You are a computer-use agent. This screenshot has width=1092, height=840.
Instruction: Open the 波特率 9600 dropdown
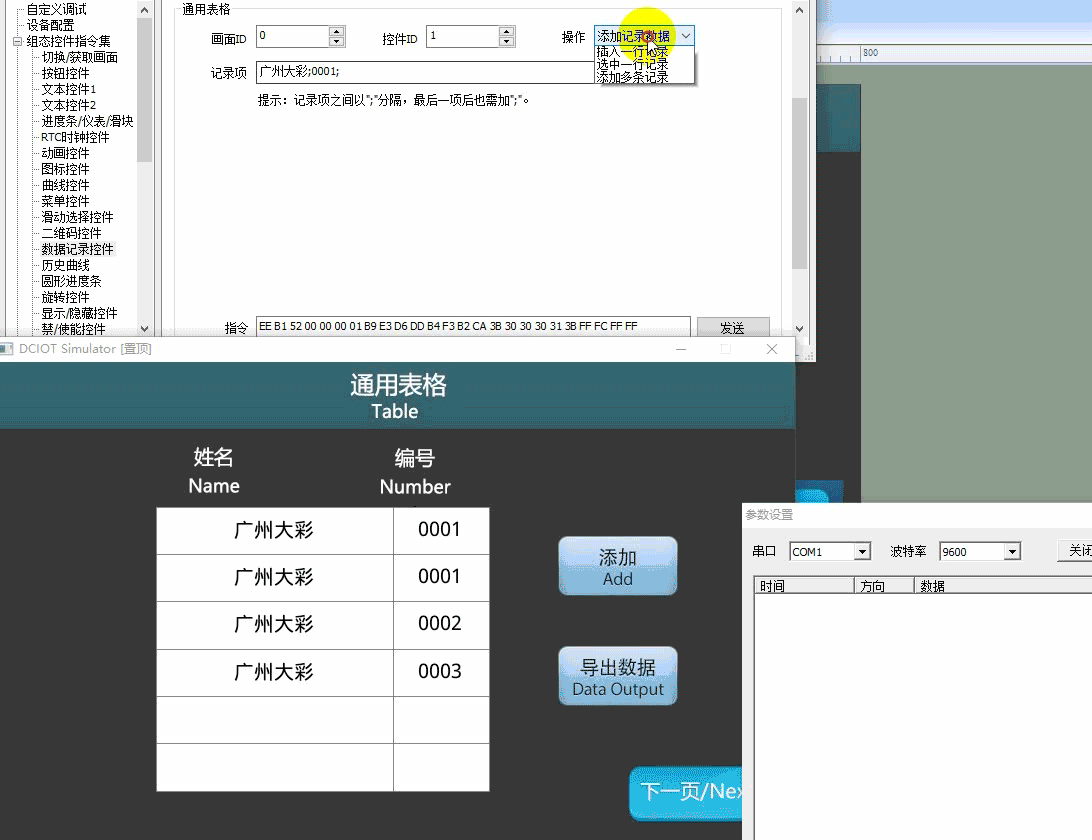pos(1013,552)
